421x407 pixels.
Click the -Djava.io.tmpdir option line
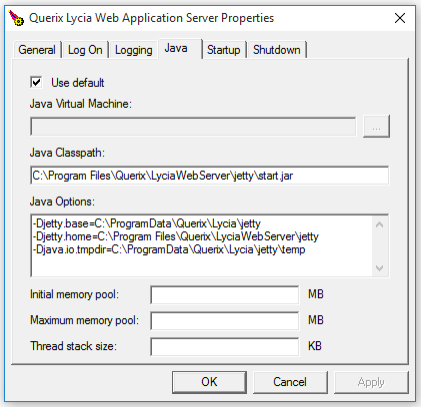click(x=169, y=250)
